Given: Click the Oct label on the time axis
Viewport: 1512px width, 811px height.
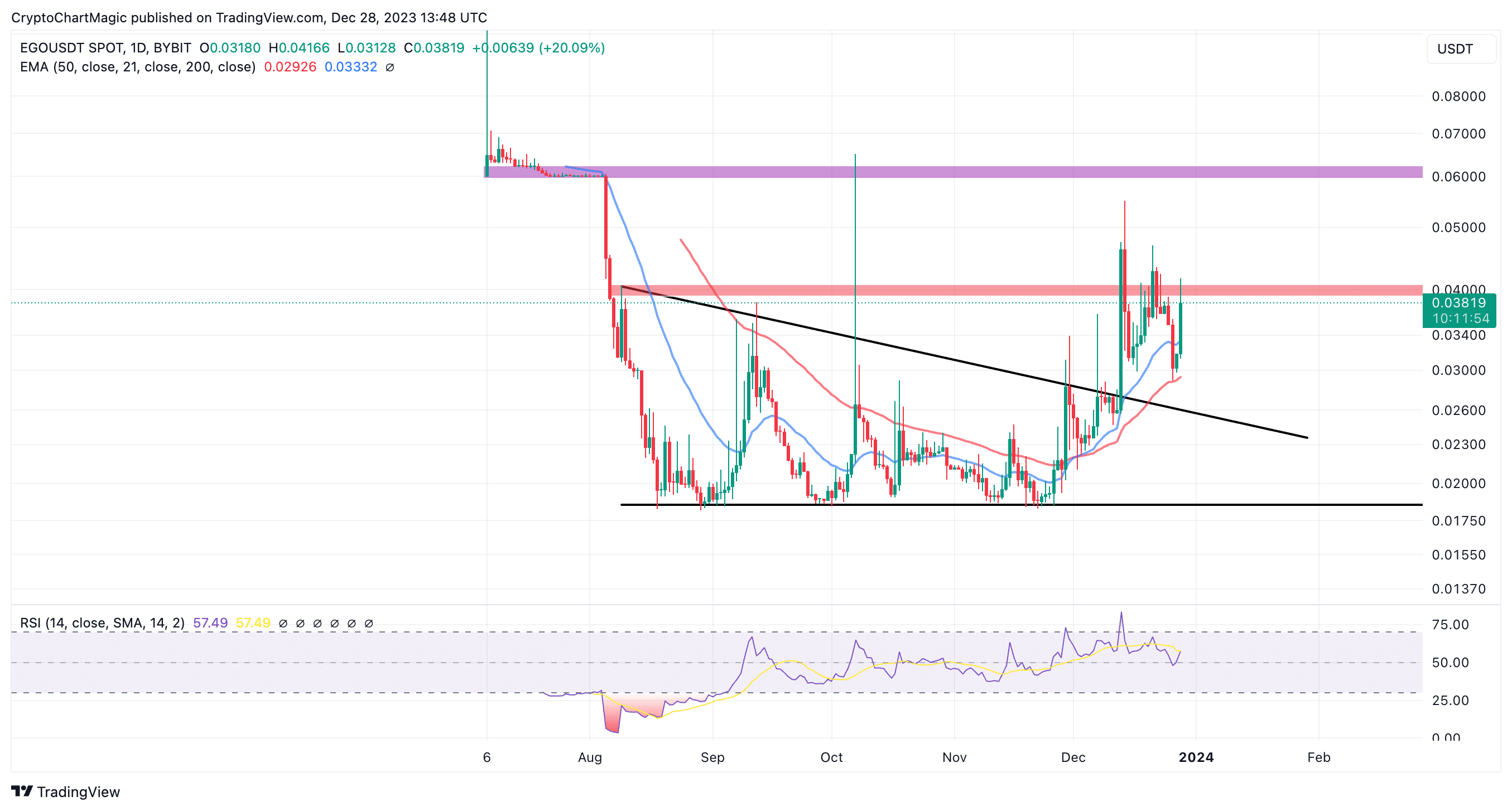Looking at the screenshot, I should click(832, 757).
